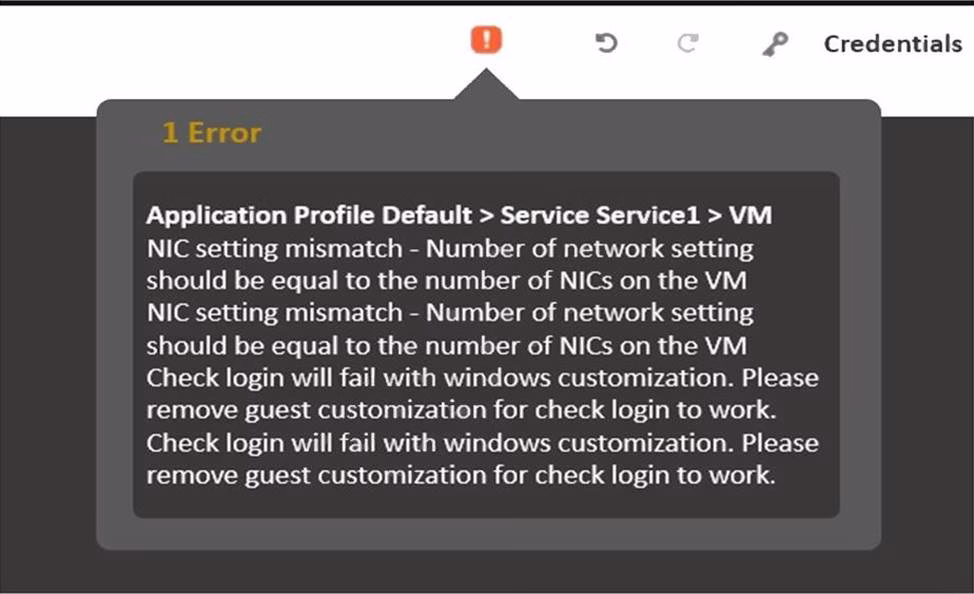The height and width of the screenshot is (594, 974).
Task: Click the key icon beside Credentials
Action: 775,44
